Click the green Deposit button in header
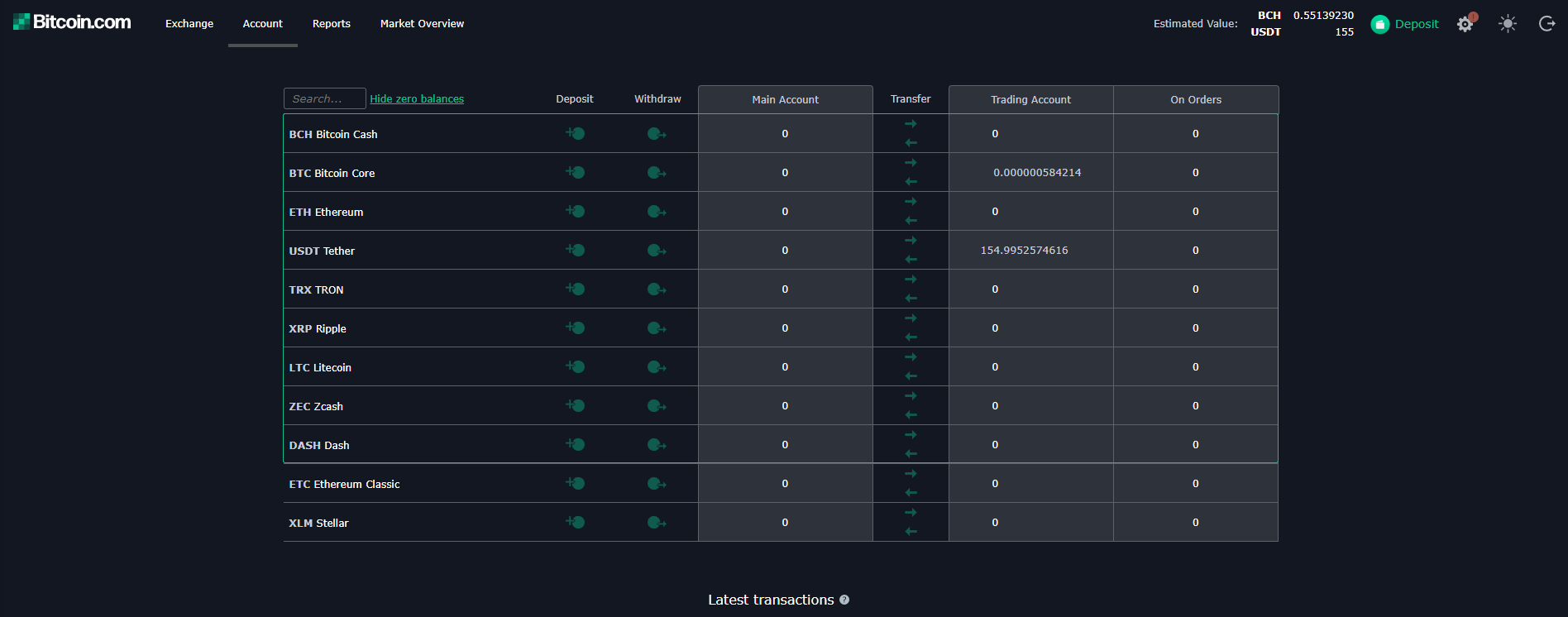 point(1404,24)
